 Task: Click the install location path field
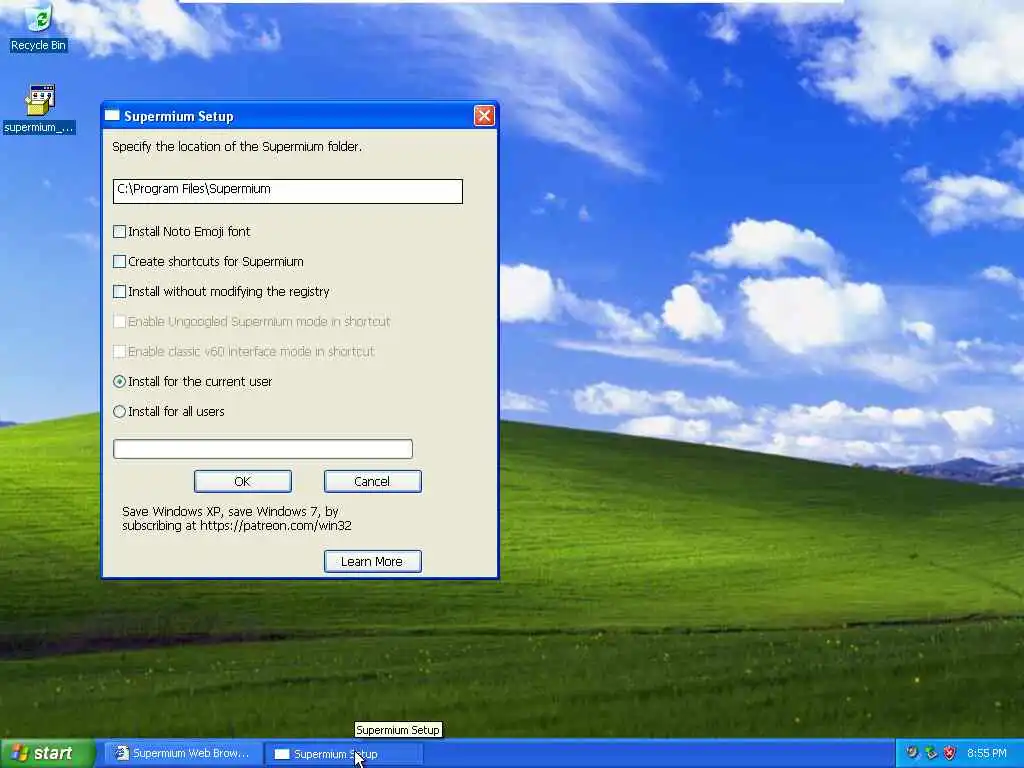287,191
